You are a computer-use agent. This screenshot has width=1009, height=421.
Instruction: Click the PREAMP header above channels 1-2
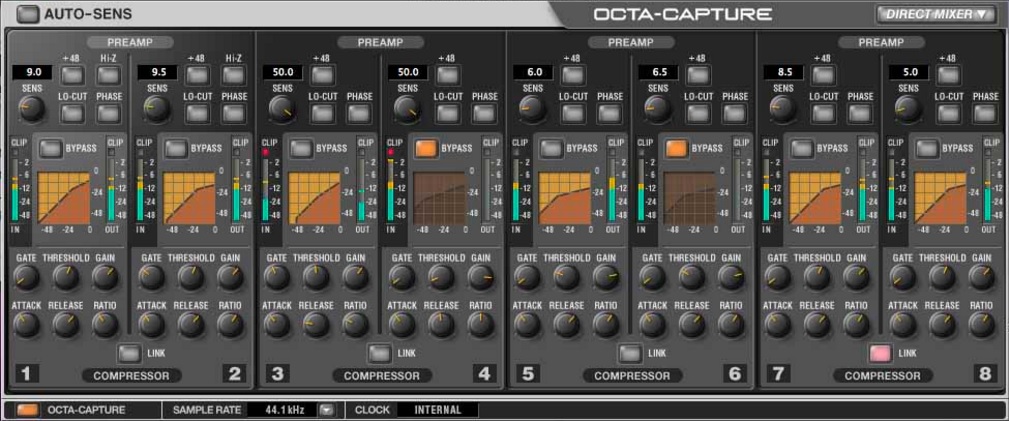click(x=130, y=42)
